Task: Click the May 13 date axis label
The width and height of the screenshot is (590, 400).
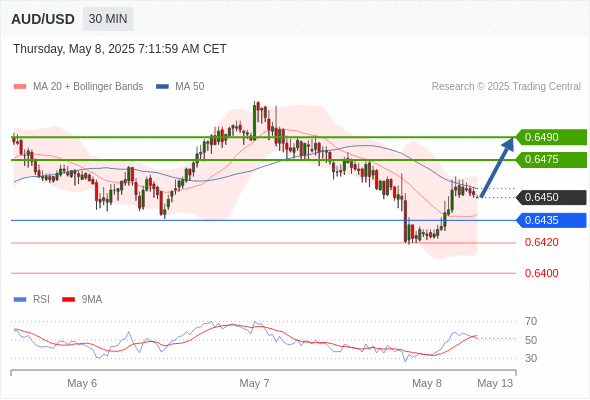Action: 495,383
